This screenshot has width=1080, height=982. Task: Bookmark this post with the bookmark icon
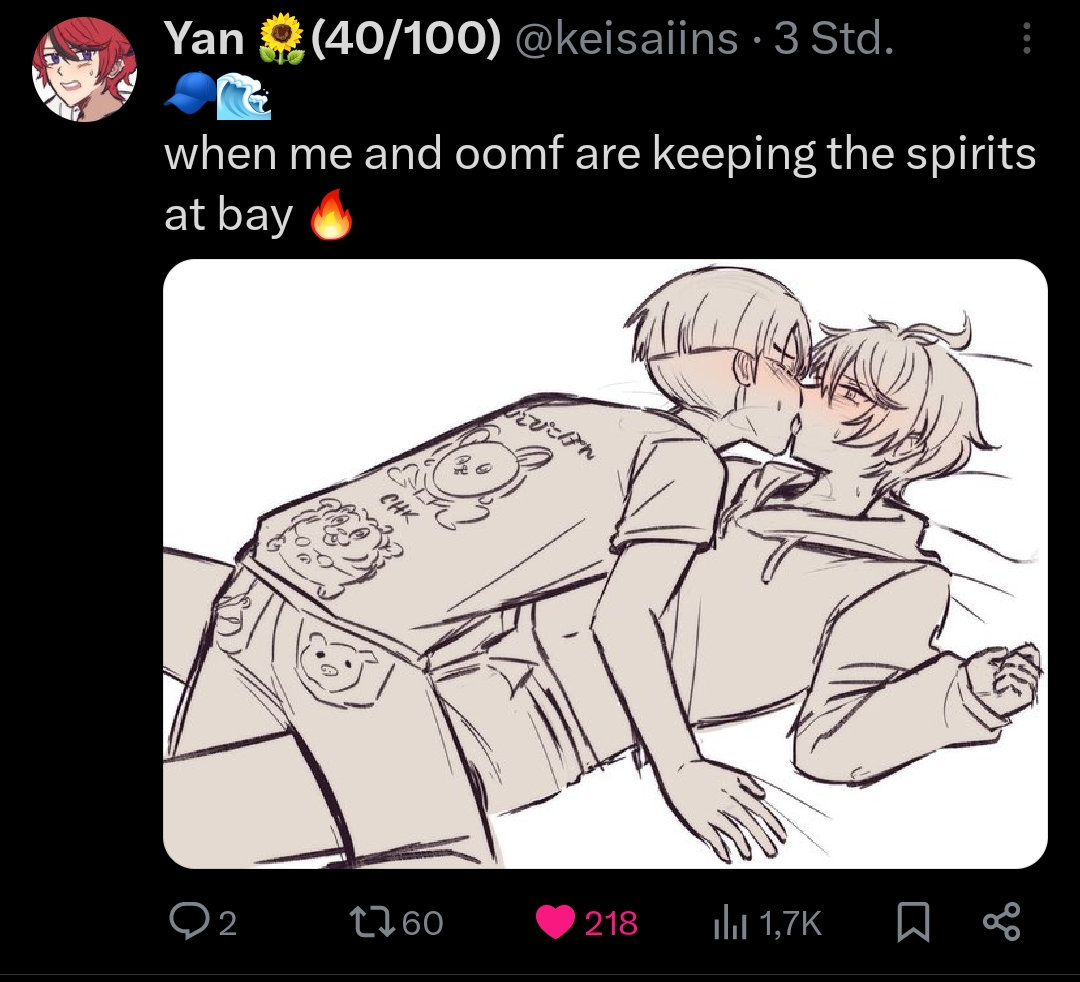point(913,923)
